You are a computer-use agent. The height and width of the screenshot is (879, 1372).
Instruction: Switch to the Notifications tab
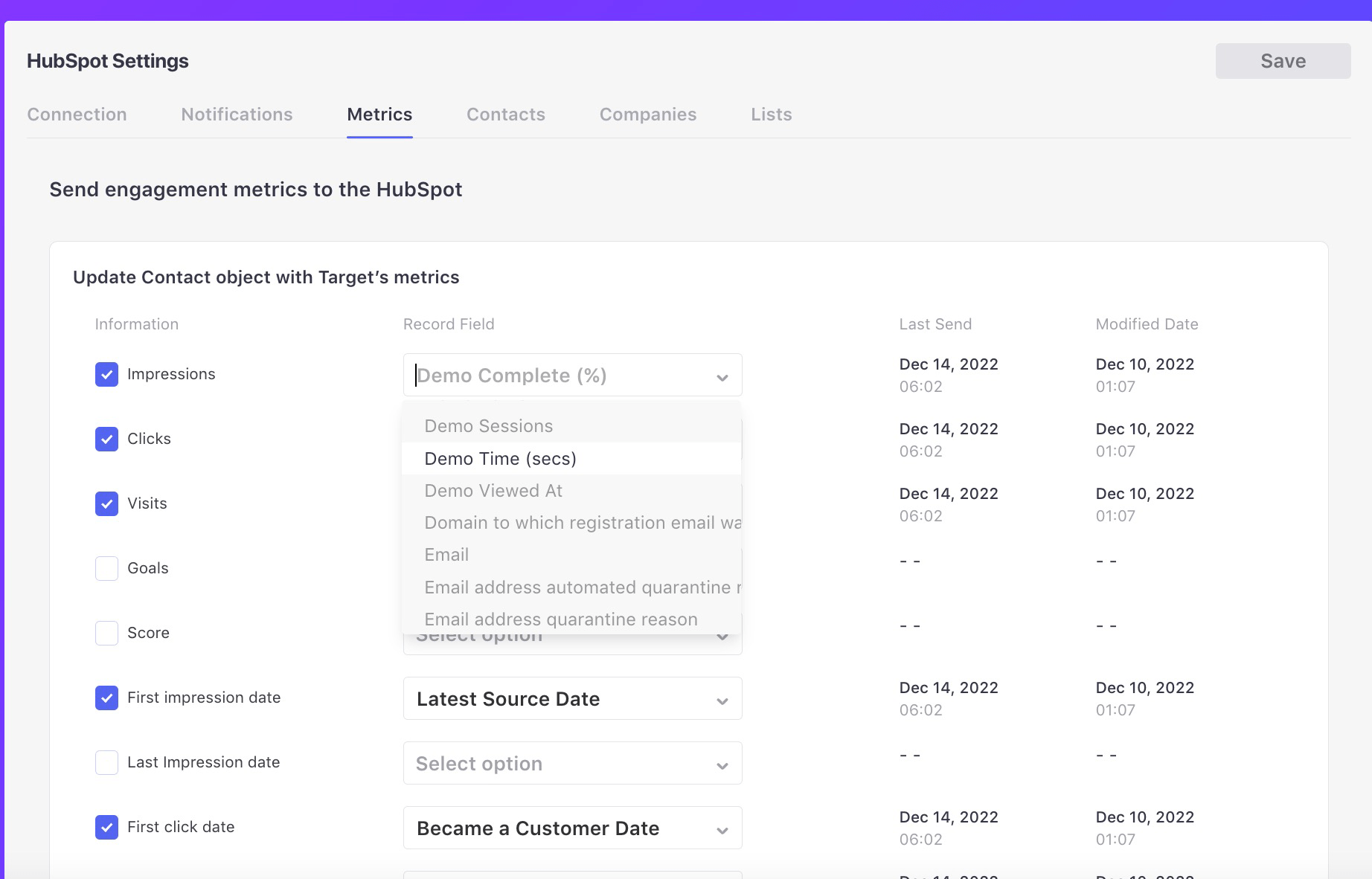pyautogui.click(x=236, y=115)
